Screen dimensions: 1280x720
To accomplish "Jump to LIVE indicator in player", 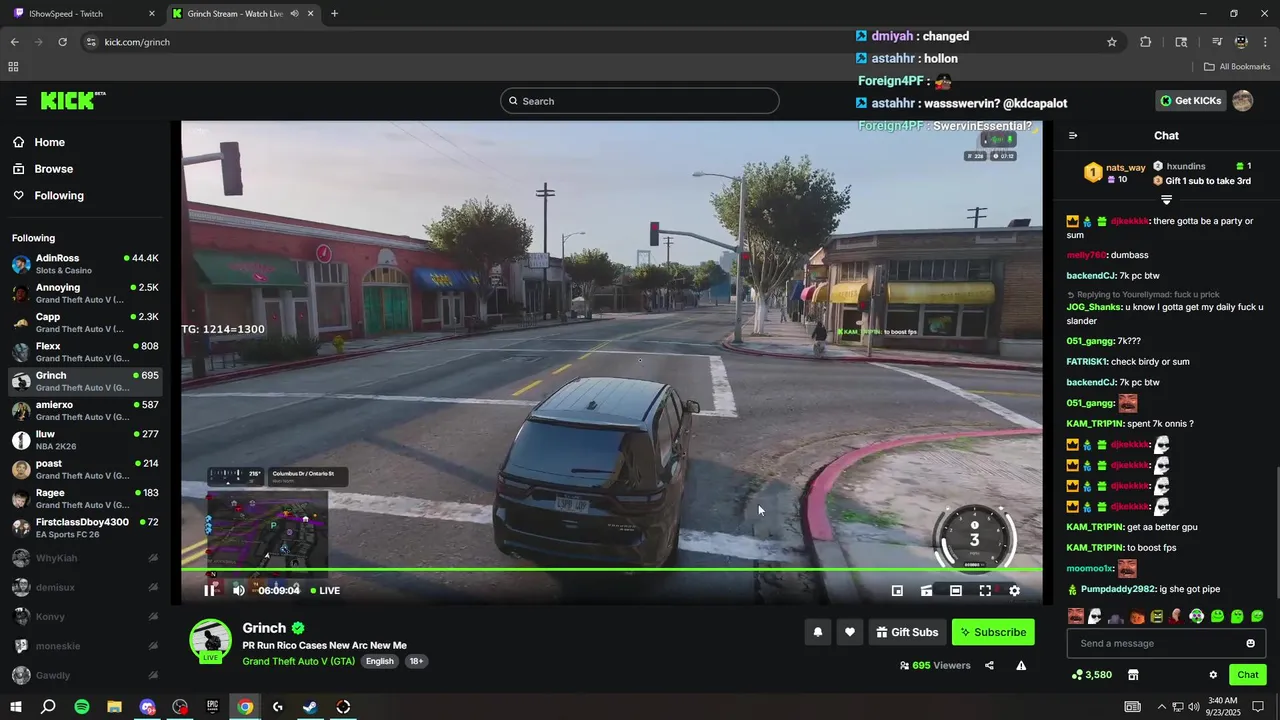I will click(325, 591).
